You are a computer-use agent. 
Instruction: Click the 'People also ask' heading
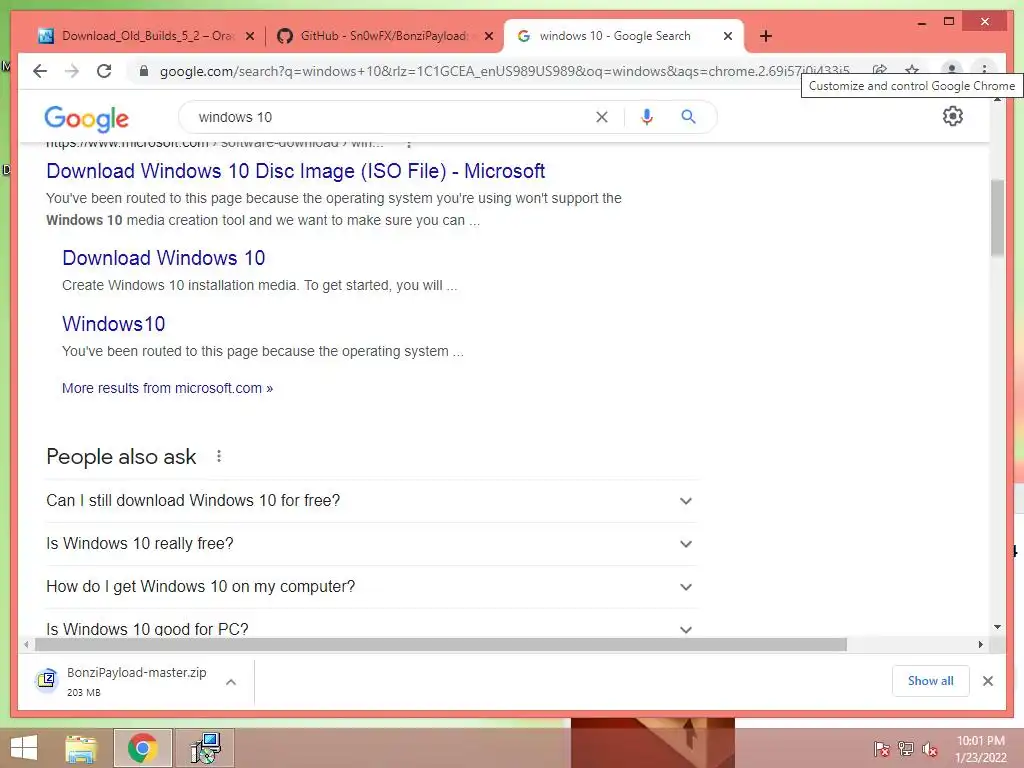(121, 456)
